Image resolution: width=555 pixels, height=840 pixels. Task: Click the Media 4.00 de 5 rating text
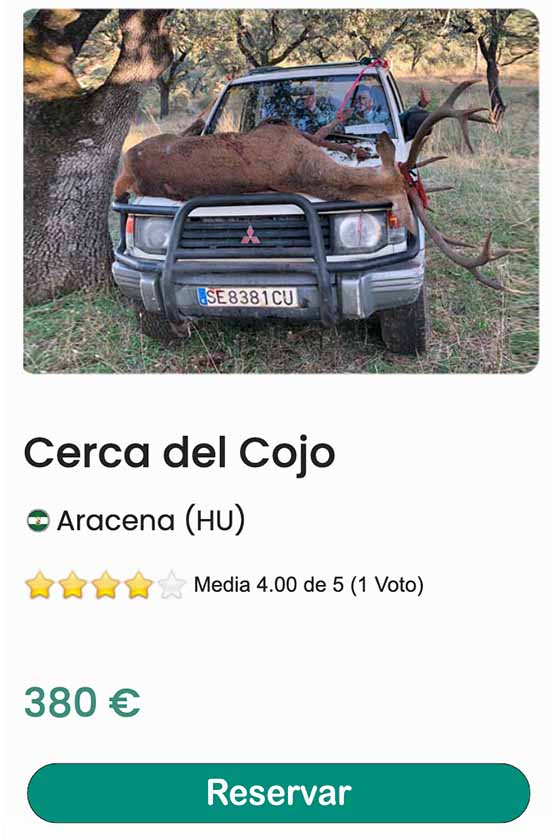click(268, 584)
